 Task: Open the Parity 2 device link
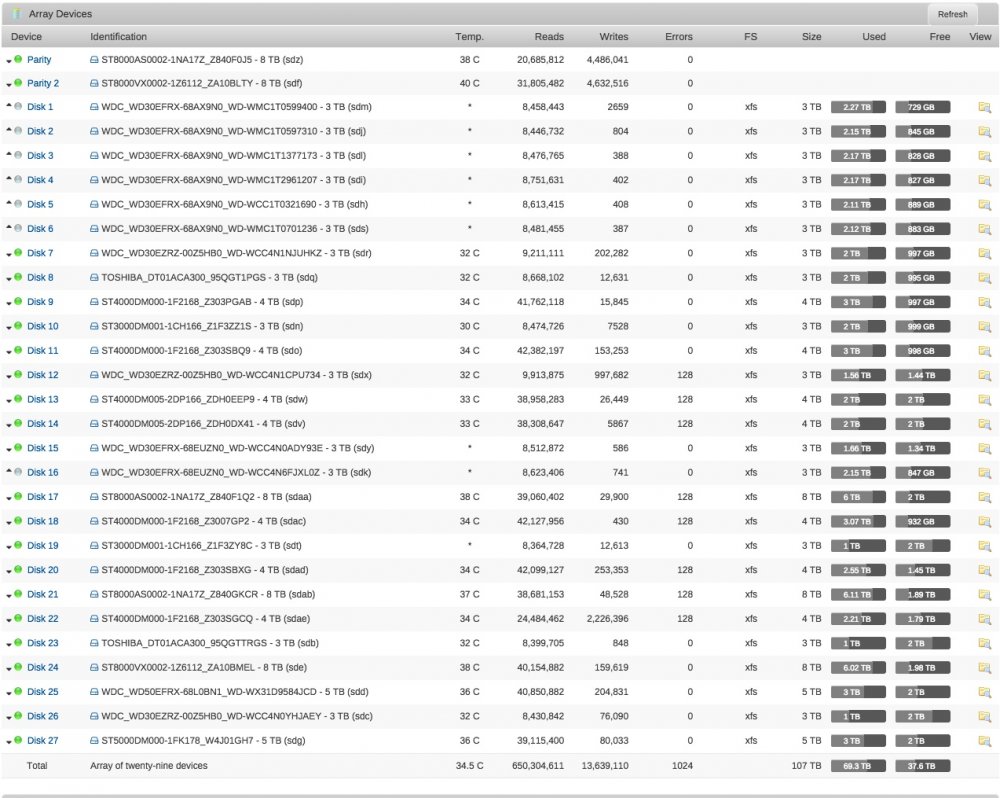click(x=43, y=83)
